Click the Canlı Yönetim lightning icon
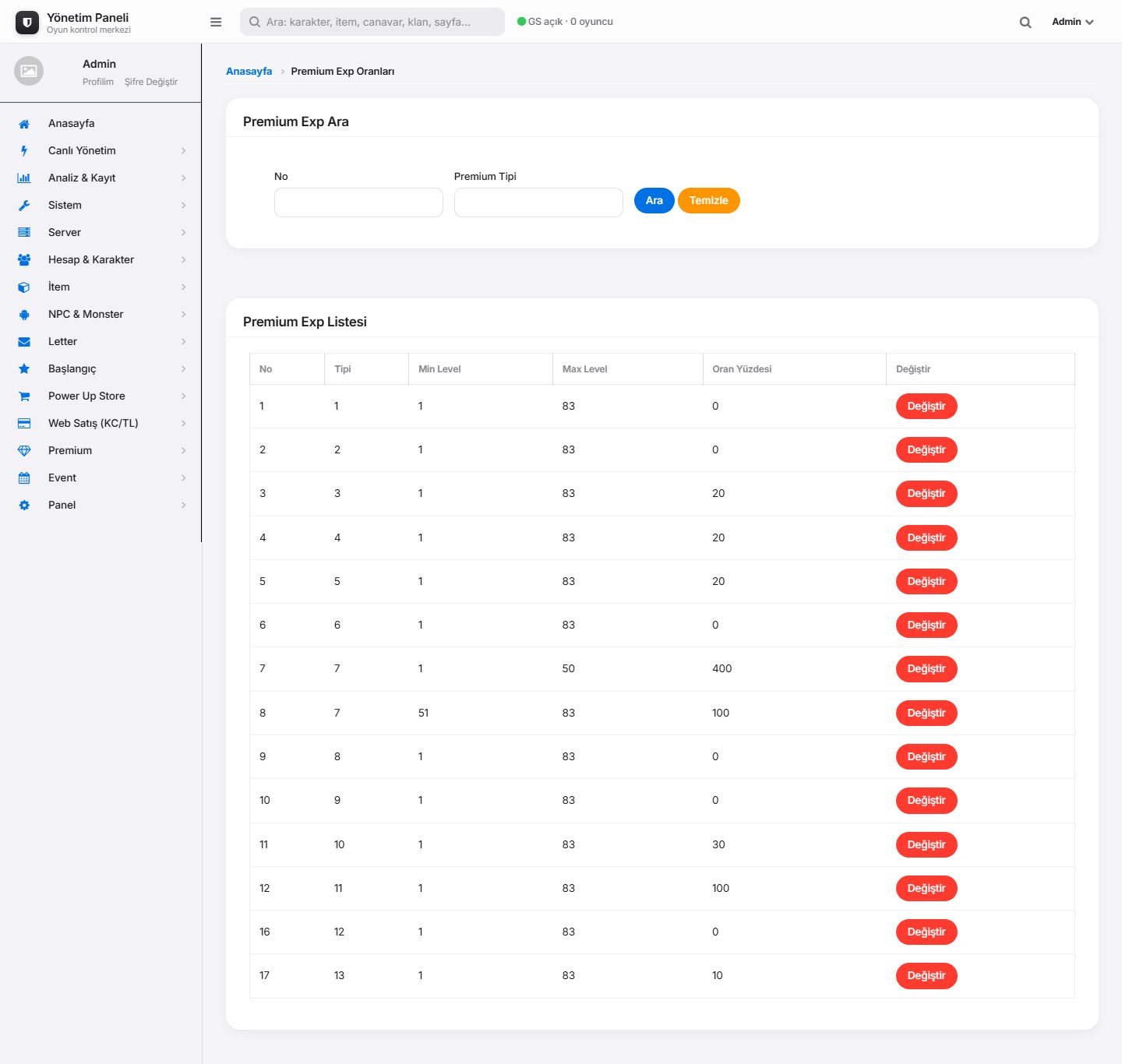Screen dimensions: 1122x1064 24,151
